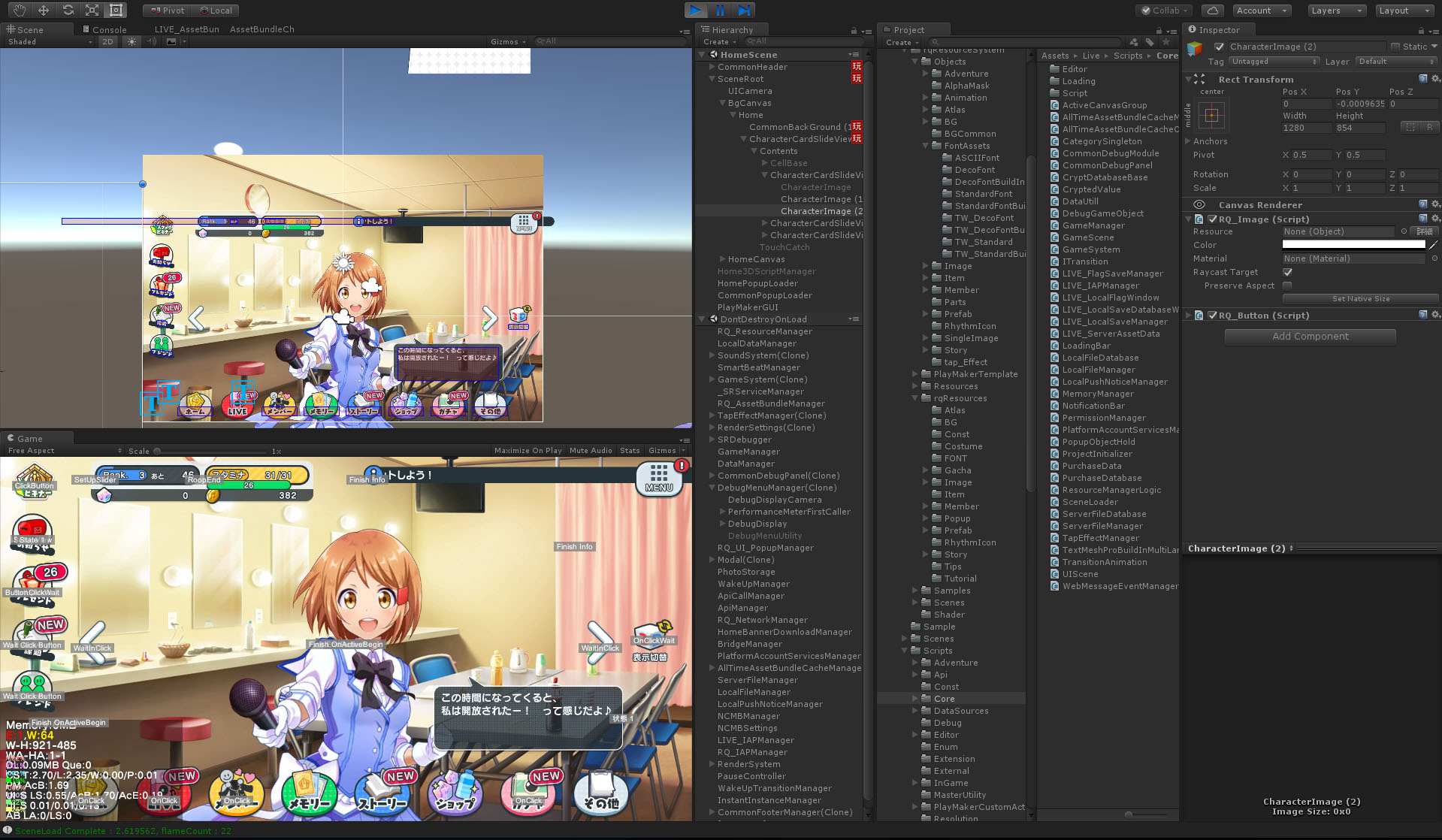Viewport: 1442px width, 840px height.
Task: Open Rect Transform gear menu
Action: coord(1435,79)
